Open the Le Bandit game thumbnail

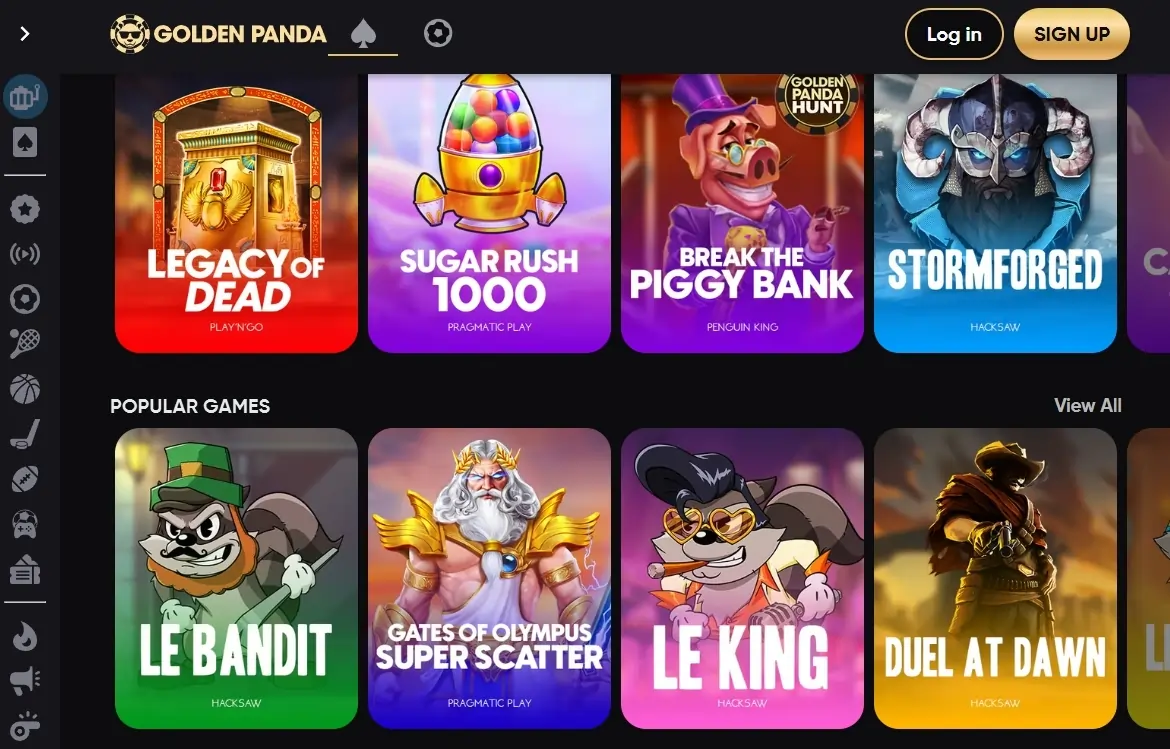(x=237, y=578)
